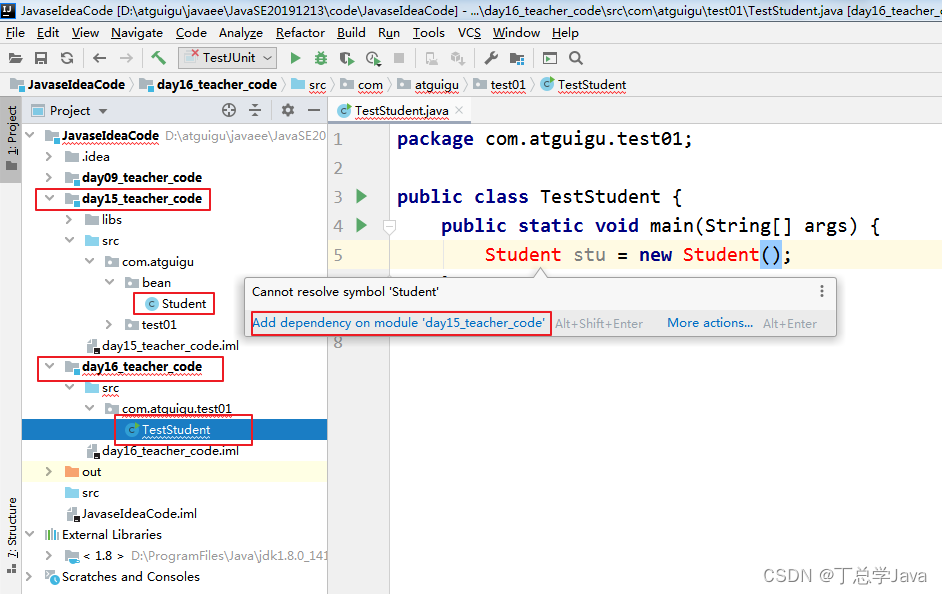This screenshot has width=942, height=594.
Task: Save all with the floppy disk icon
Action: pyautogui.click(x=41, y=58)
